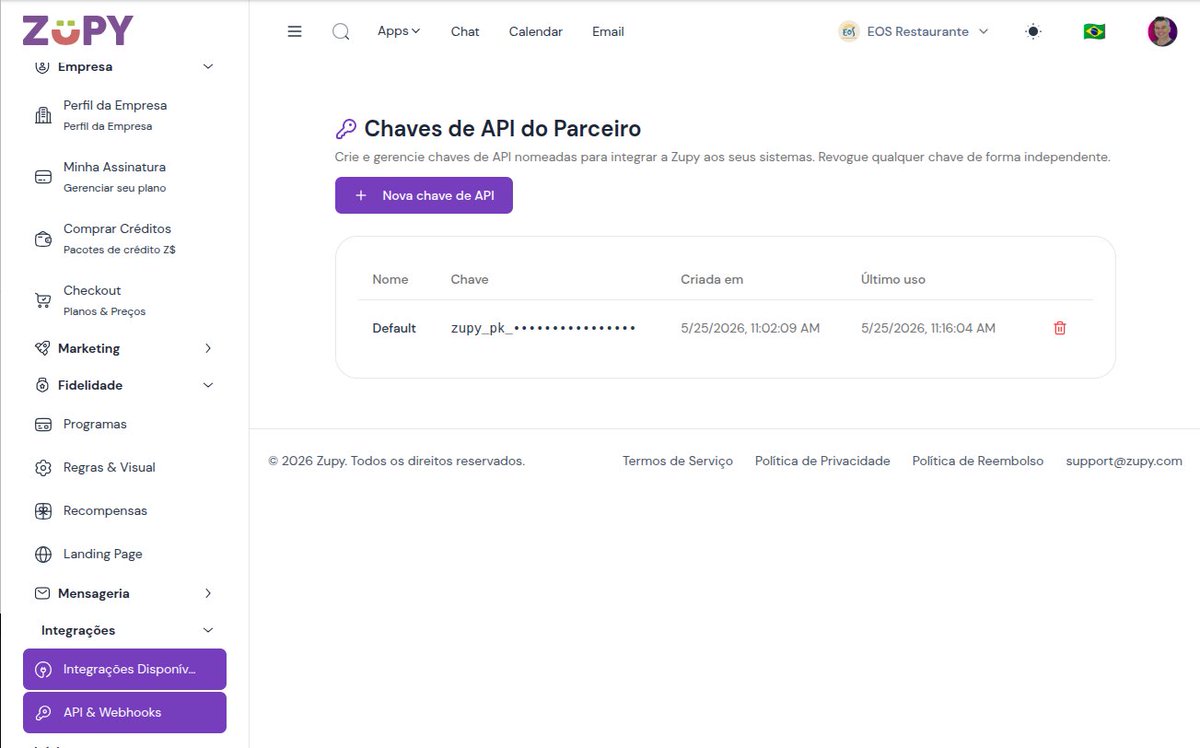Toggle the light/dark theme sun icon
Image resolution: width=1200 pixels, height=748 pixels.
[x=1033, y=31]
